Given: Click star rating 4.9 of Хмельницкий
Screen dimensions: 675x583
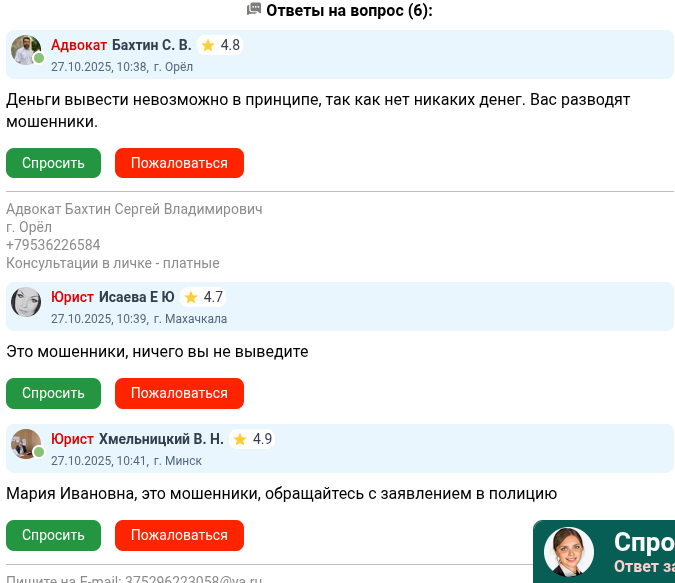Looking at the screenshot, I should pos(252,439).
